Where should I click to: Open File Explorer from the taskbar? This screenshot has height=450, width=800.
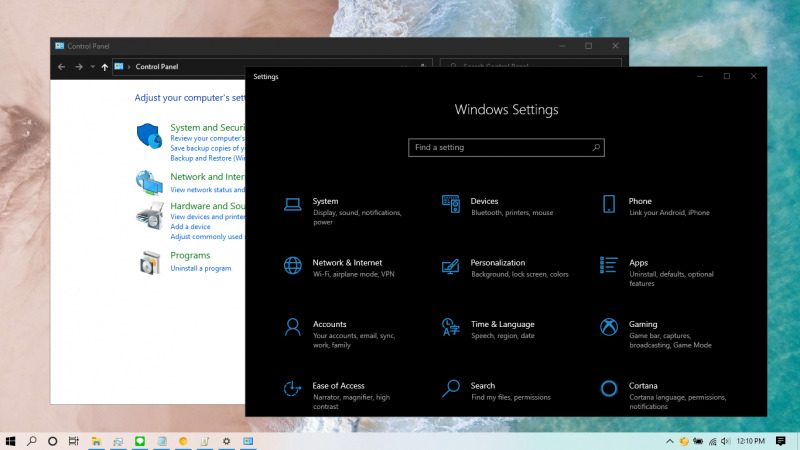pos(96,441)
